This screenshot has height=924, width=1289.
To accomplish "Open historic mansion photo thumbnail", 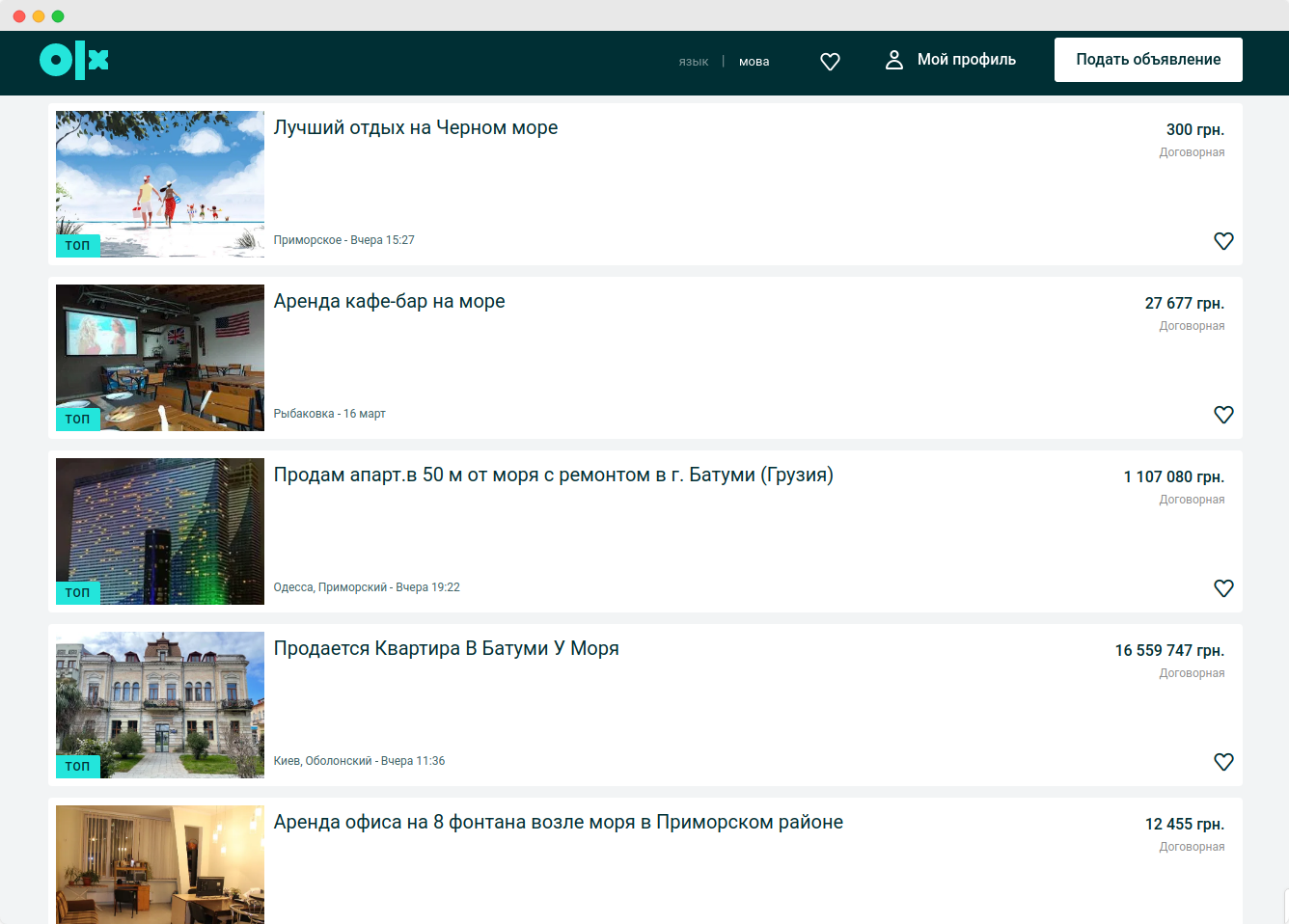I will pyautogui.click(x=160, y=705).
